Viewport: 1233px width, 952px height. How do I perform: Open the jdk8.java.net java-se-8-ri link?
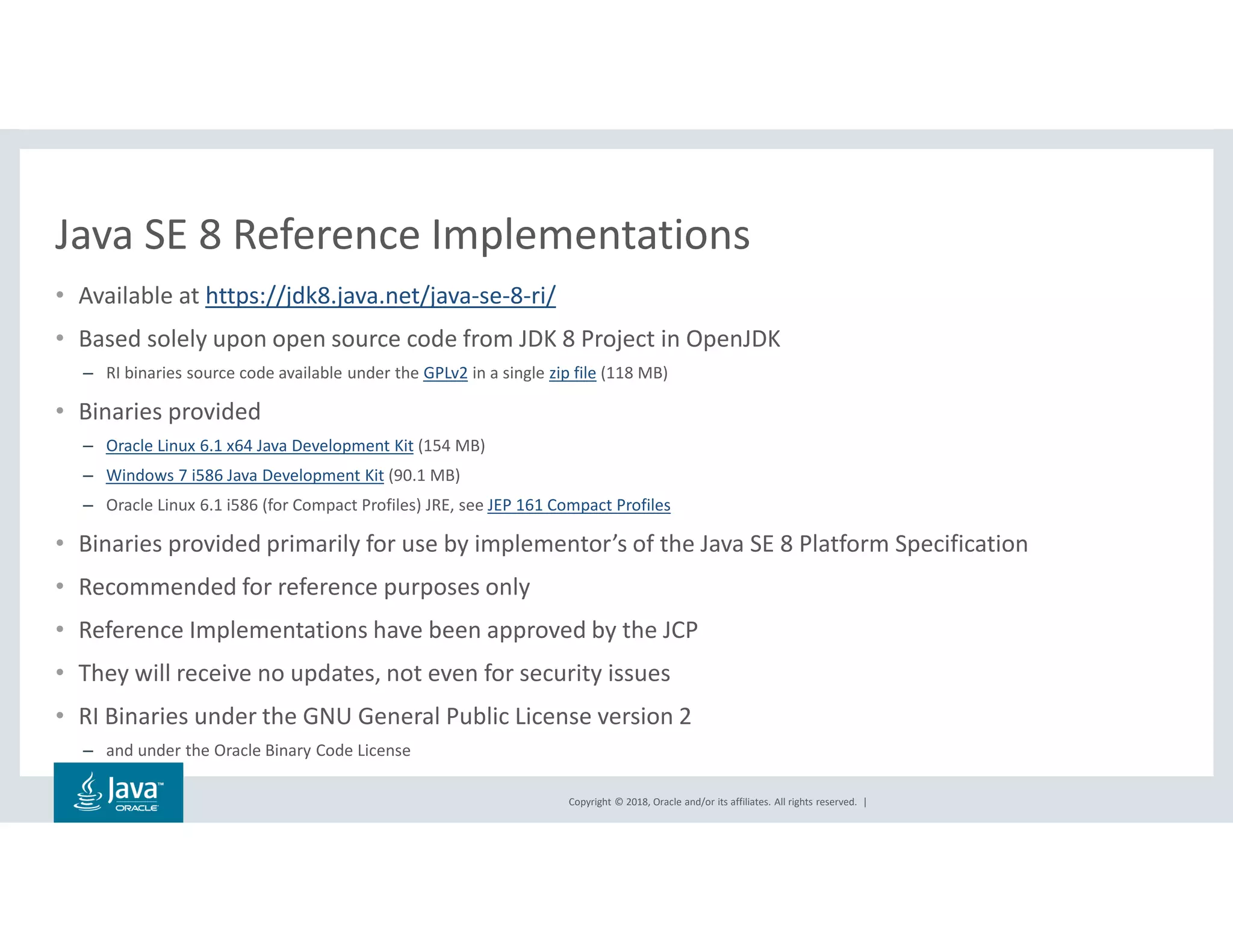380,296
